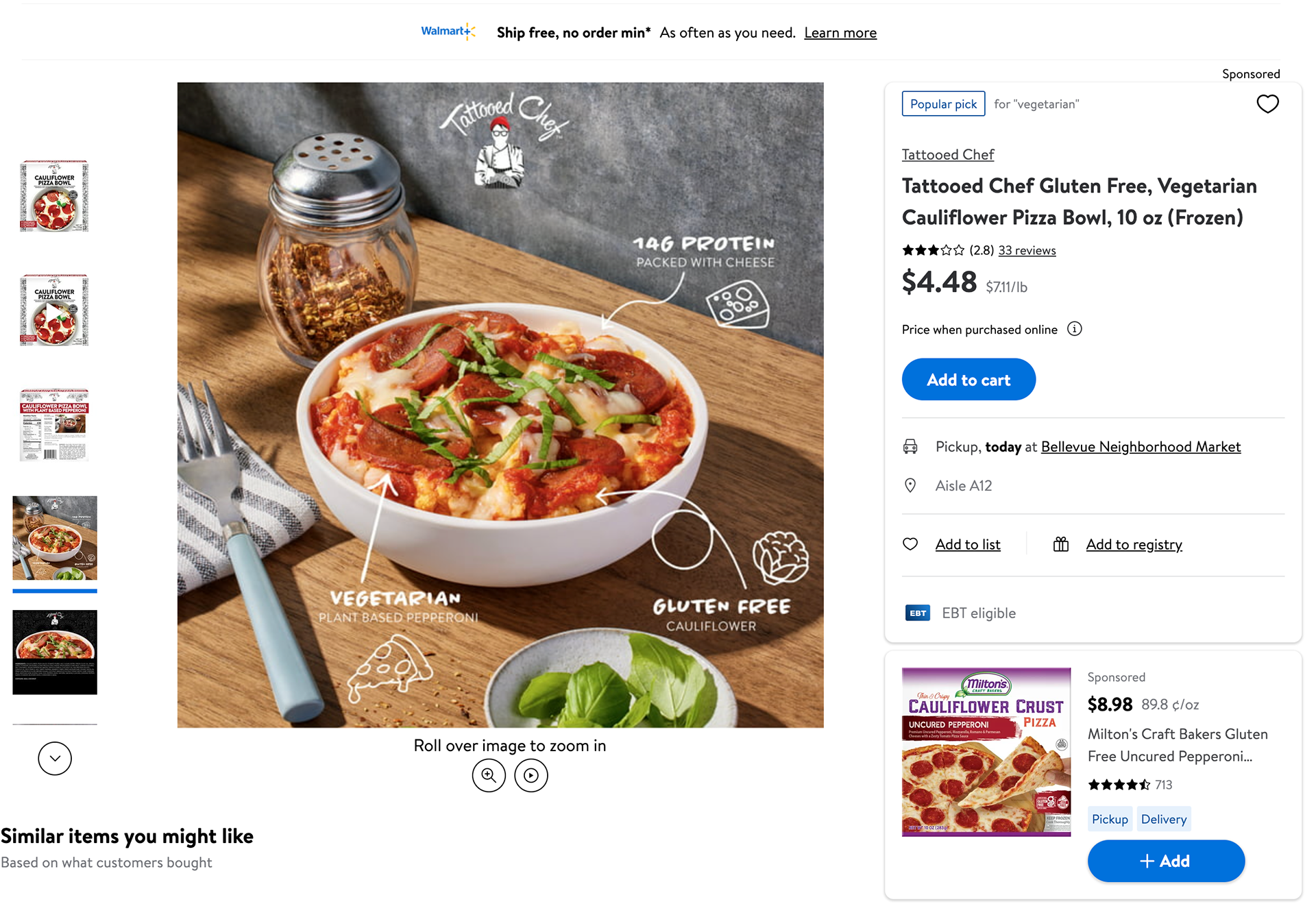
Task: Add Tattooed Chef pizza bowl to cart
Action: point(968,380)
